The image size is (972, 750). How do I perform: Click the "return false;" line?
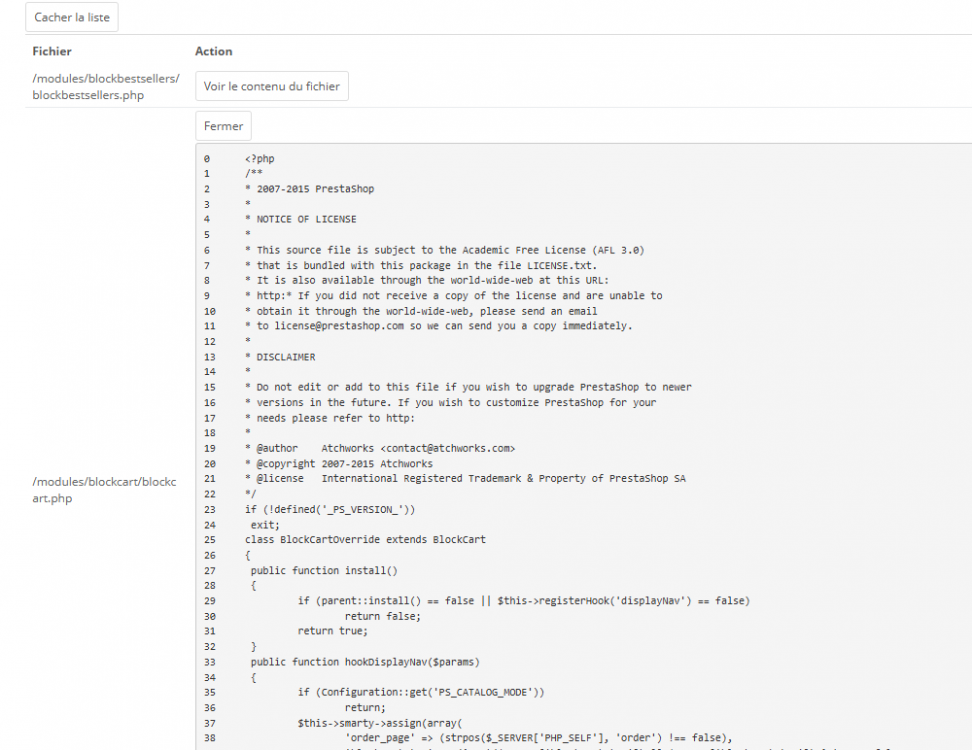tap(383, 617)
